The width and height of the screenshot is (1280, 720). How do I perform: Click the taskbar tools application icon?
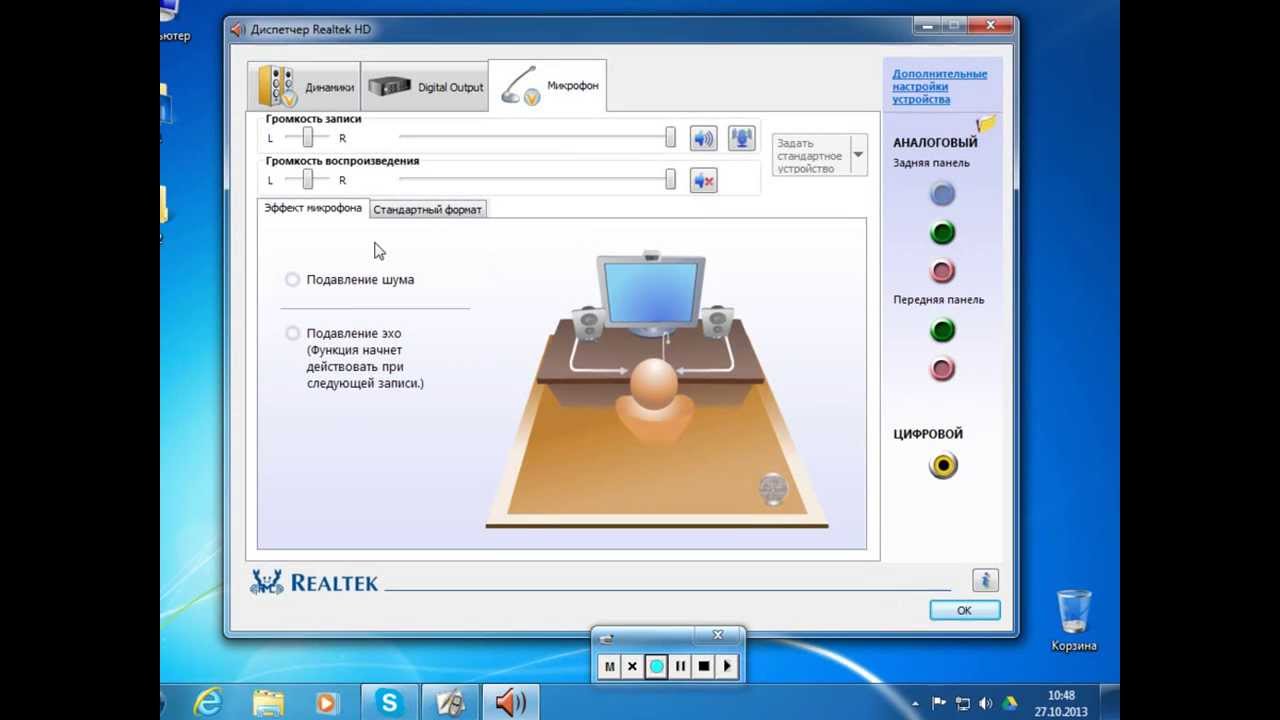450,703
